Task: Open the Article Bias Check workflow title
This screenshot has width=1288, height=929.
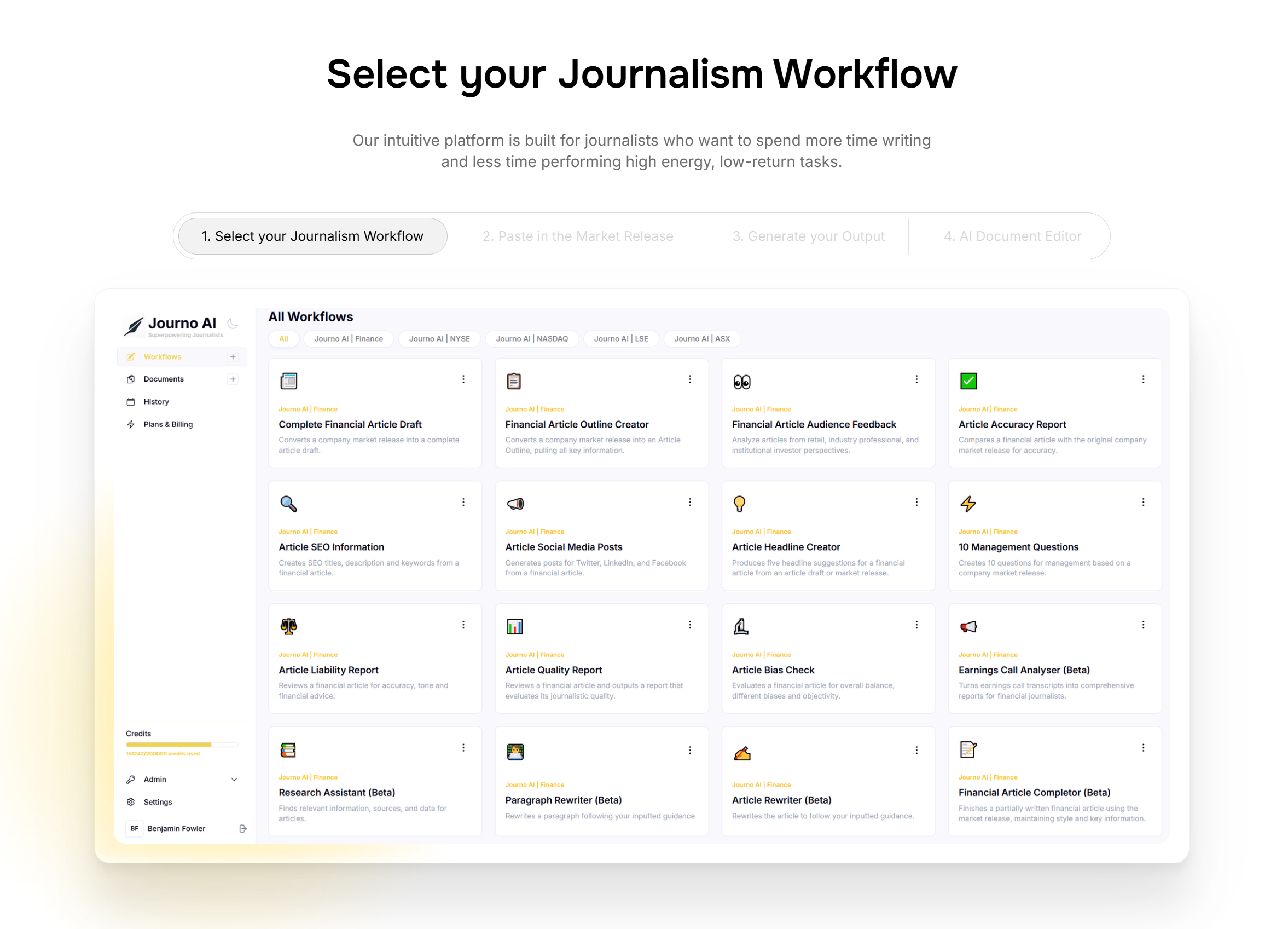Action: pyautogui.click(x=773, y=670)
